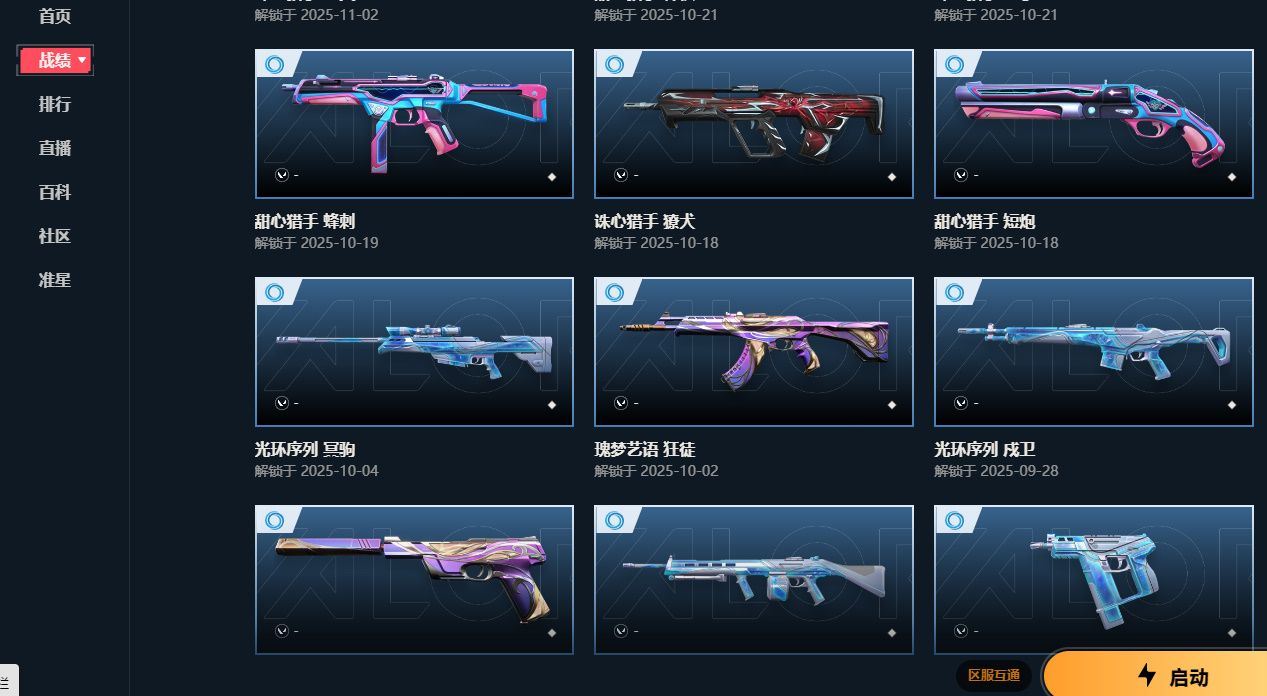
Task: Click the Valorant logo icon on 光环序列 戍卫 card
Action: [x=961, y=403]
